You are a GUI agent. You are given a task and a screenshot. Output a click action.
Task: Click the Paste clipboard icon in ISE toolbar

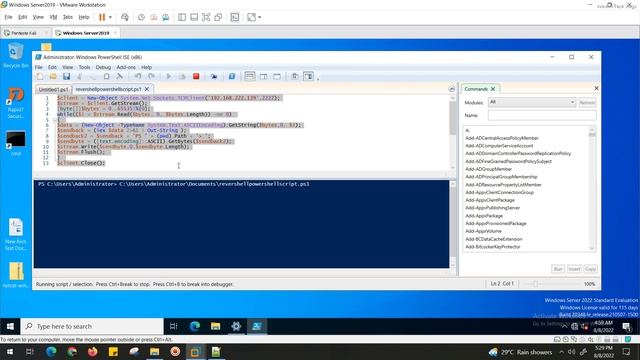pos(107,76)
